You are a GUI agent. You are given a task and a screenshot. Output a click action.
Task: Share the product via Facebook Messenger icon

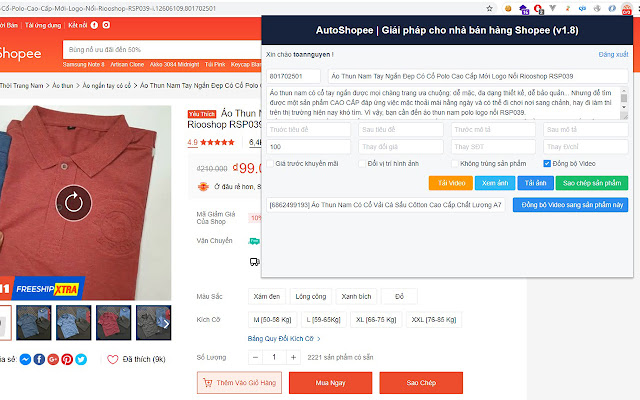(x=25, y=359)
